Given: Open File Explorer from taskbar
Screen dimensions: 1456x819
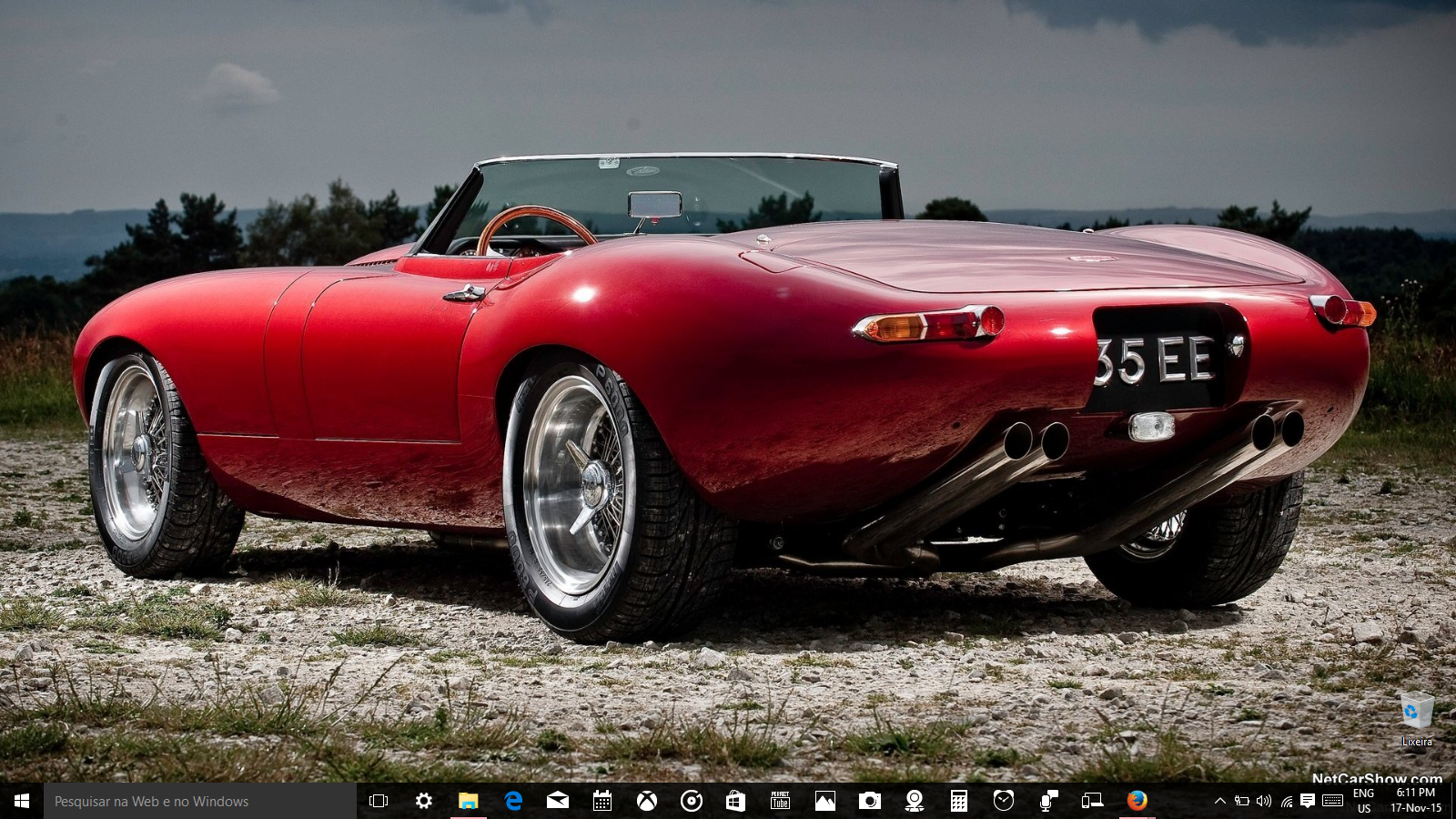Looking at the screenshot, I should click(x=468, y=801).
